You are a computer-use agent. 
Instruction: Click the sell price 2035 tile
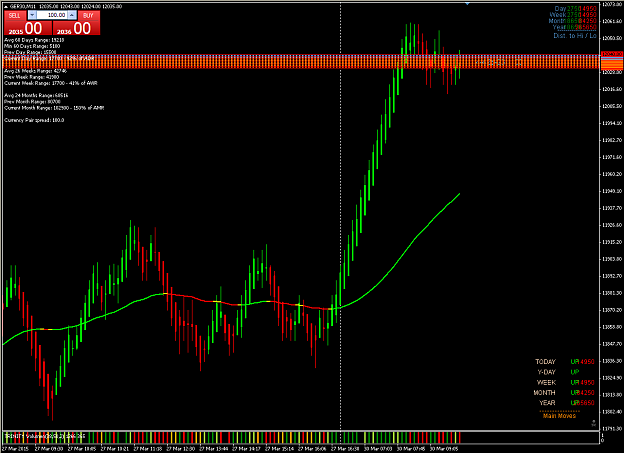[x=28, y=28]
